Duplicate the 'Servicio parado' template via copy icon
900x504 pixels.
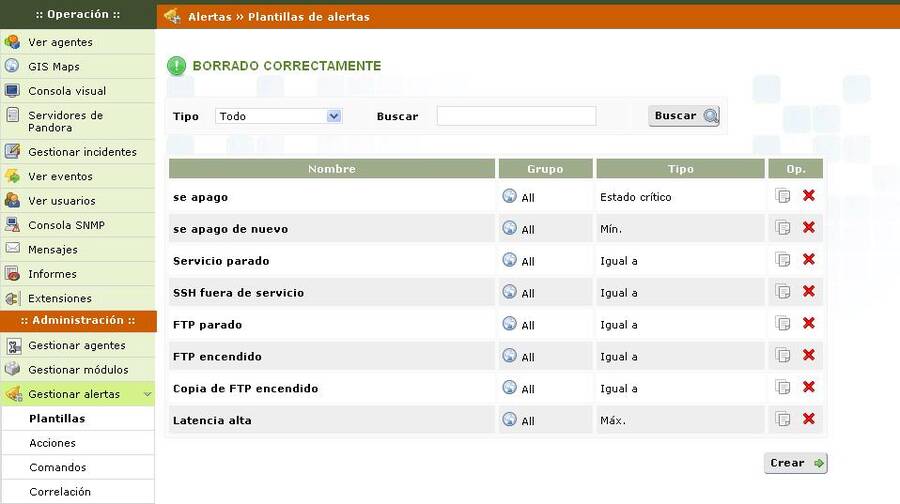(783, 260)
